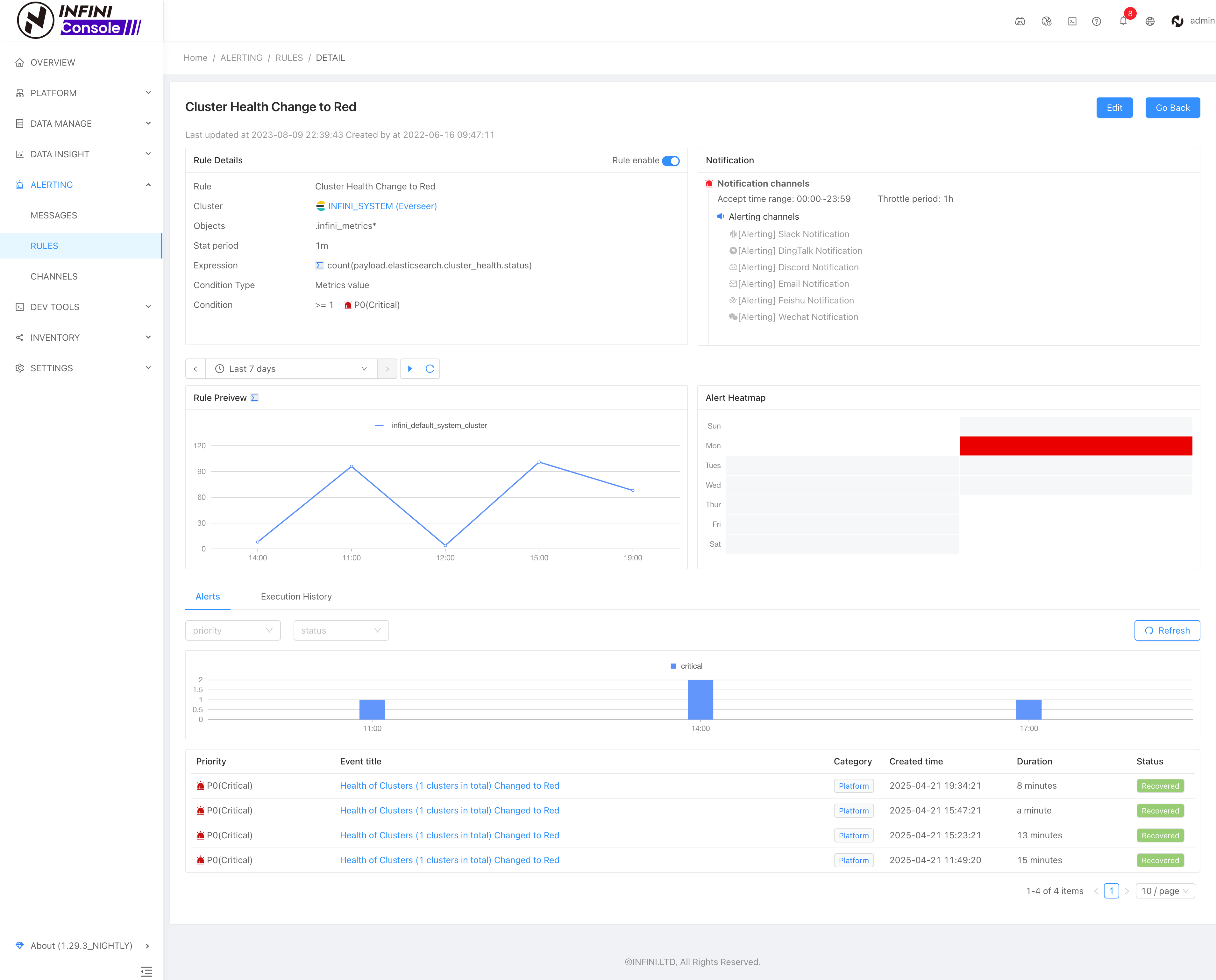
Task: Click the notification bell icon
Action: [x=1123, y=21]
